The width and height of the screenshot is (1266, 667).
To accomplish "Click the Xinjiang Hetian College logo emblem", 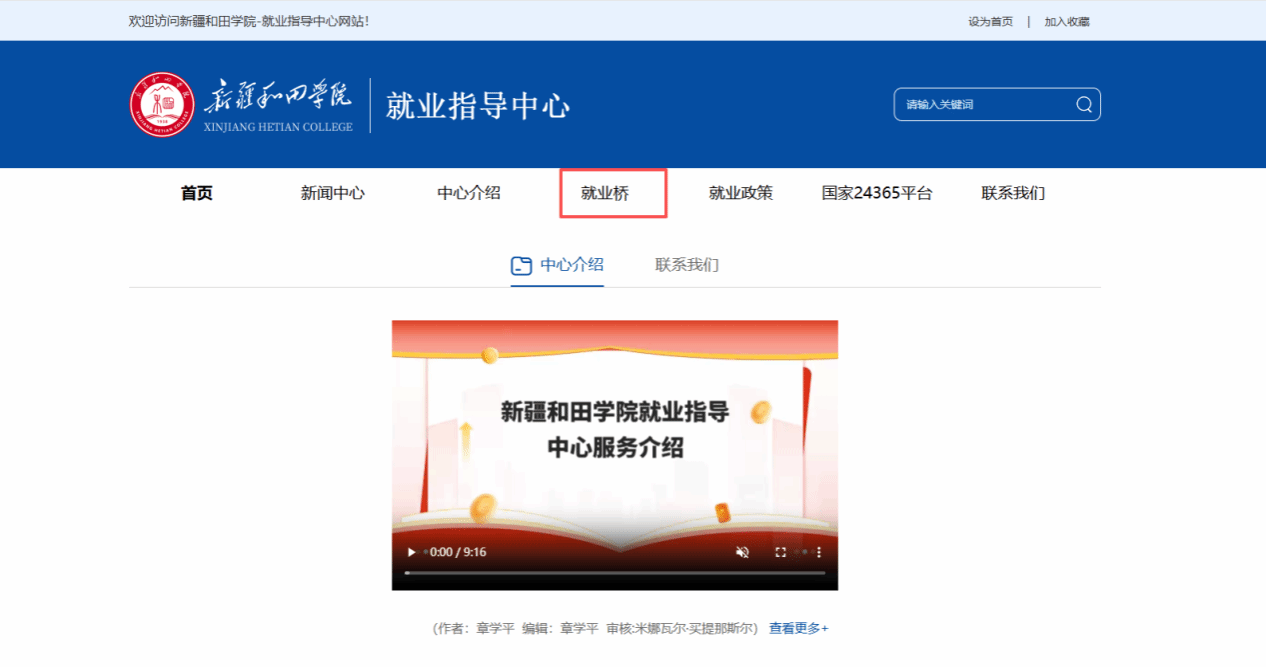I will point(162,105).
